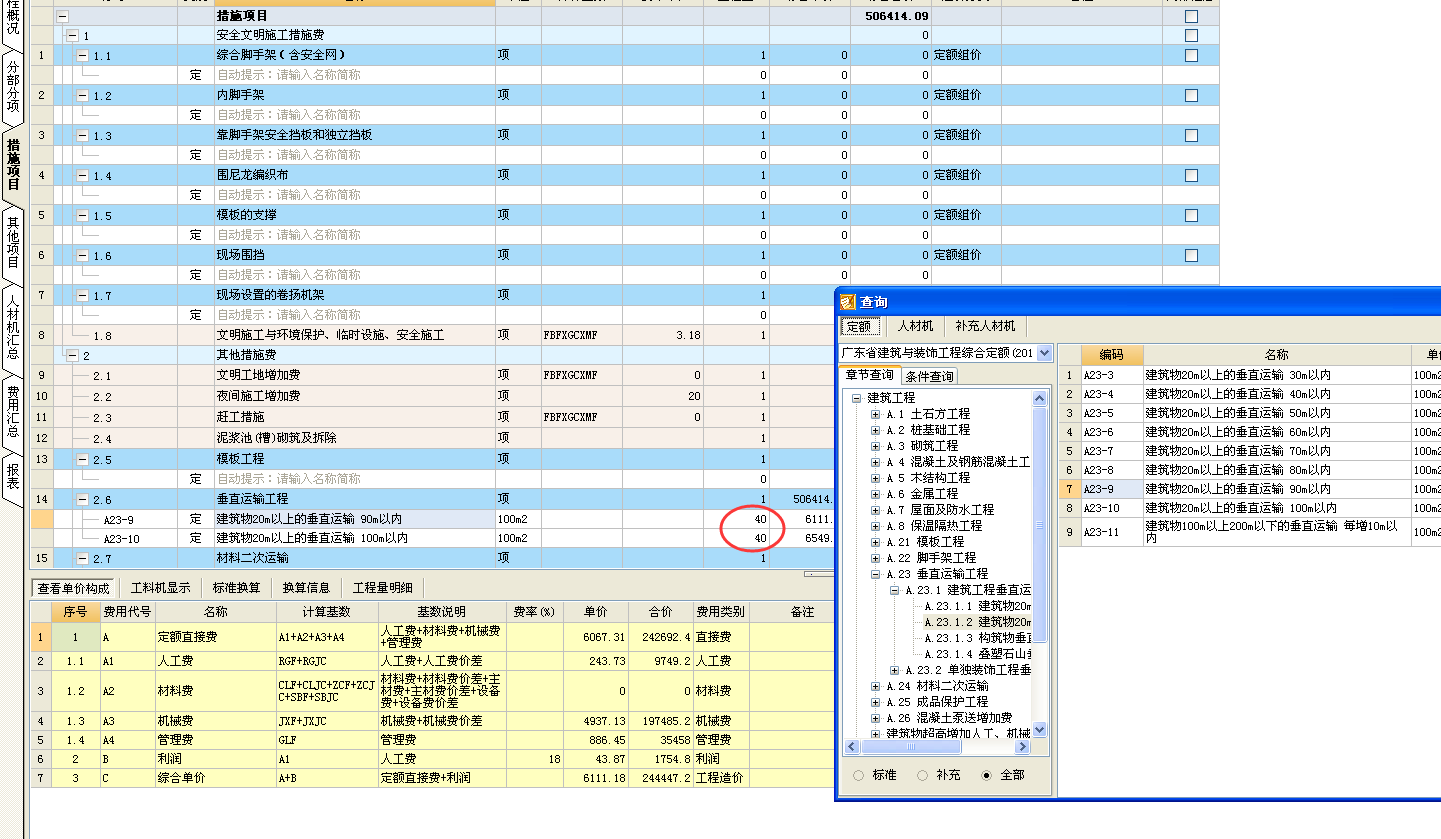Image resolution: width=1441 pixels, height=839 pixels.
Task: Select A.6 金属工程 in query tree
Action: pos(921,494)
